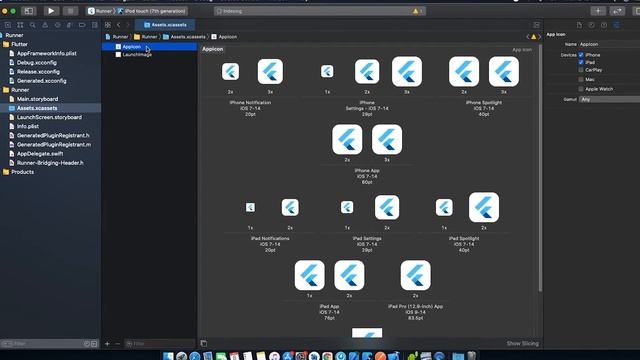
Task: Run the project with the Play button
Action: 51,11
